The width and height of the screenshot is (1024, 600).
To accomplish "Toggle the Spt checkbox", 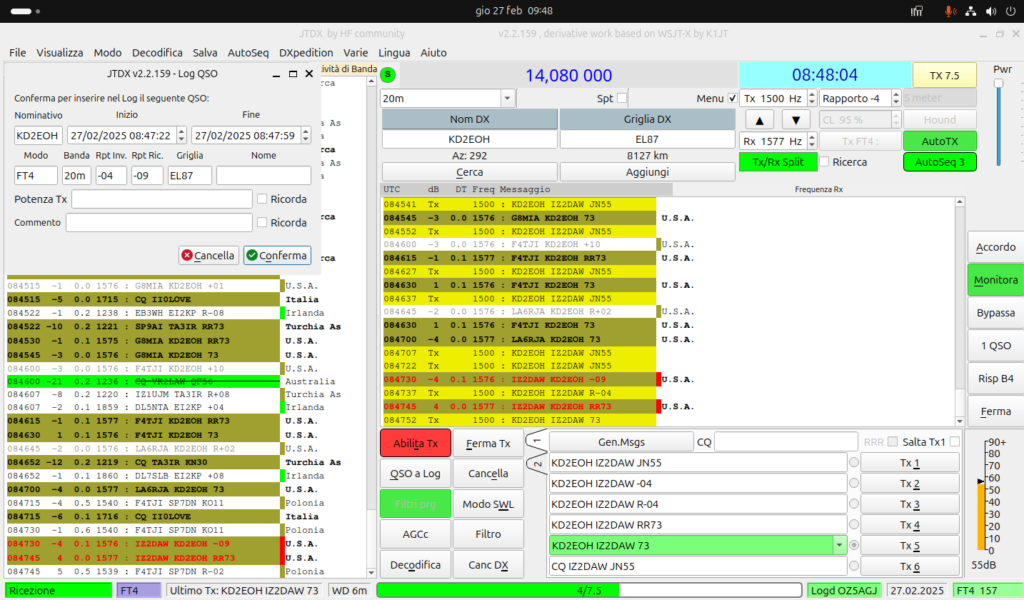I will point(622,98).
